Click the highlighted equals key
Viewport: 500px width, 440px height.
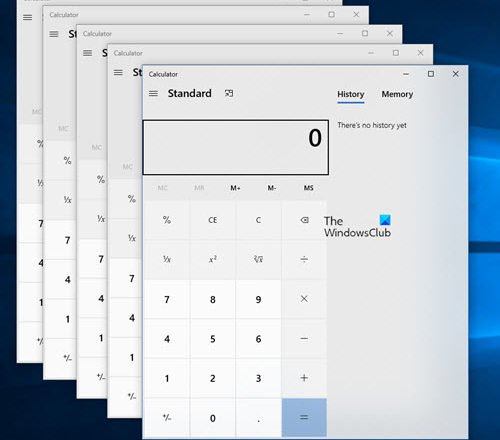[304, 417]
